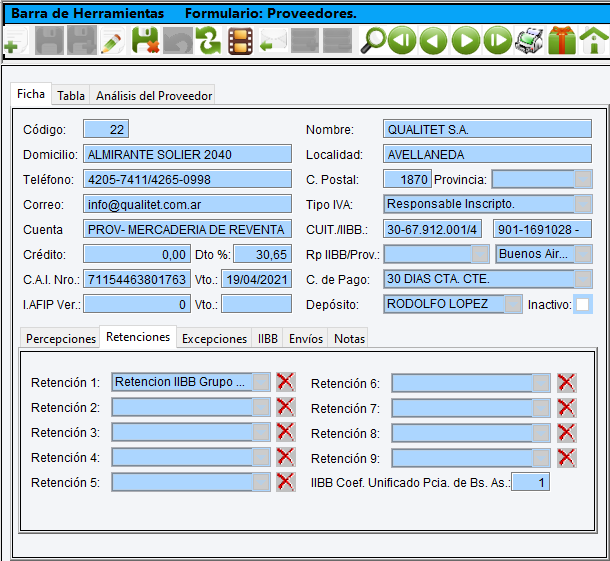Viewport: 610px width, 561px height.
Task: Click the grayed-out remove row icon
Action: pyautogui.click(x=337, y=40)
